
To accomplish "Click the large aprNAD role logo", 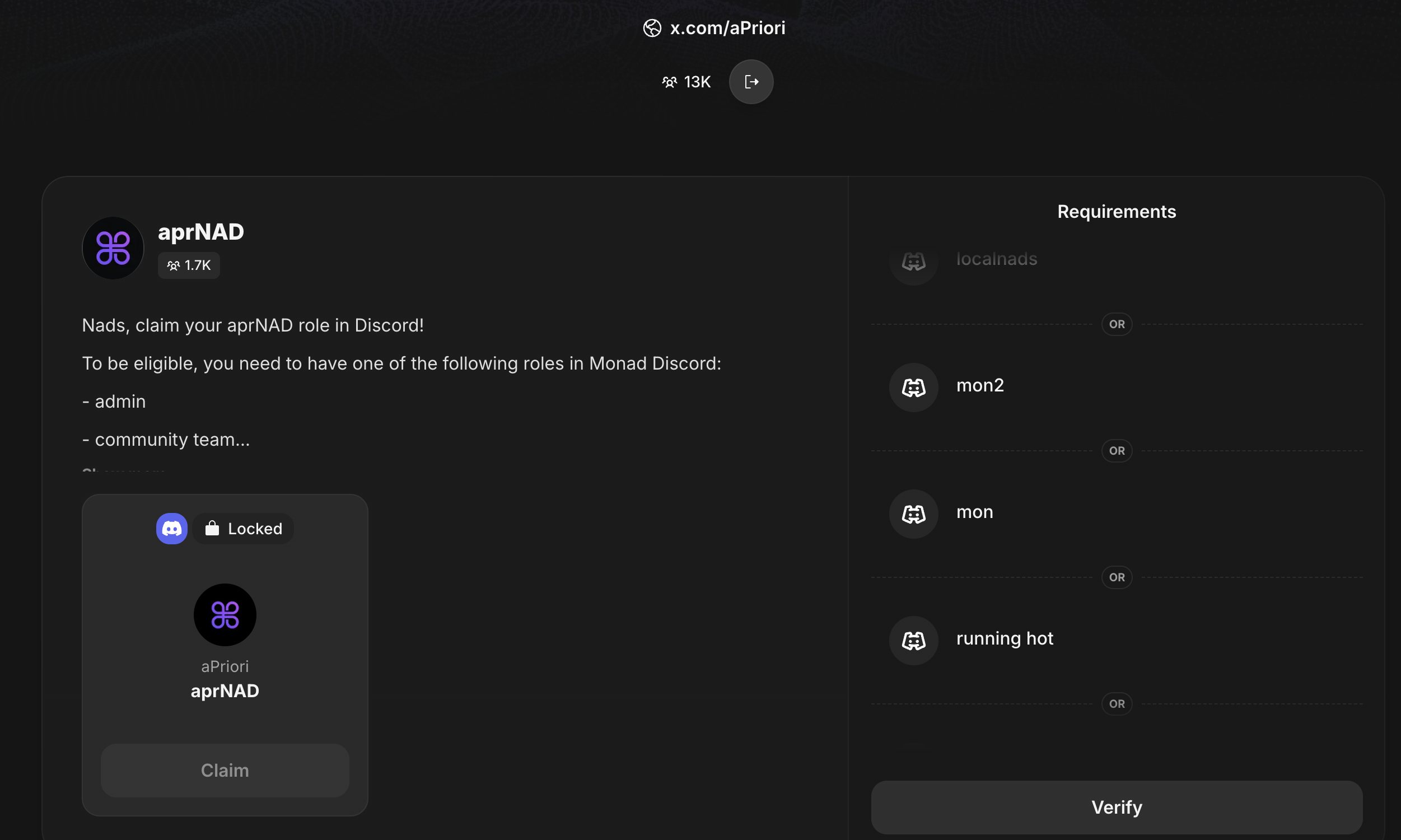I will pyautogui.click(x=113, y=248).
